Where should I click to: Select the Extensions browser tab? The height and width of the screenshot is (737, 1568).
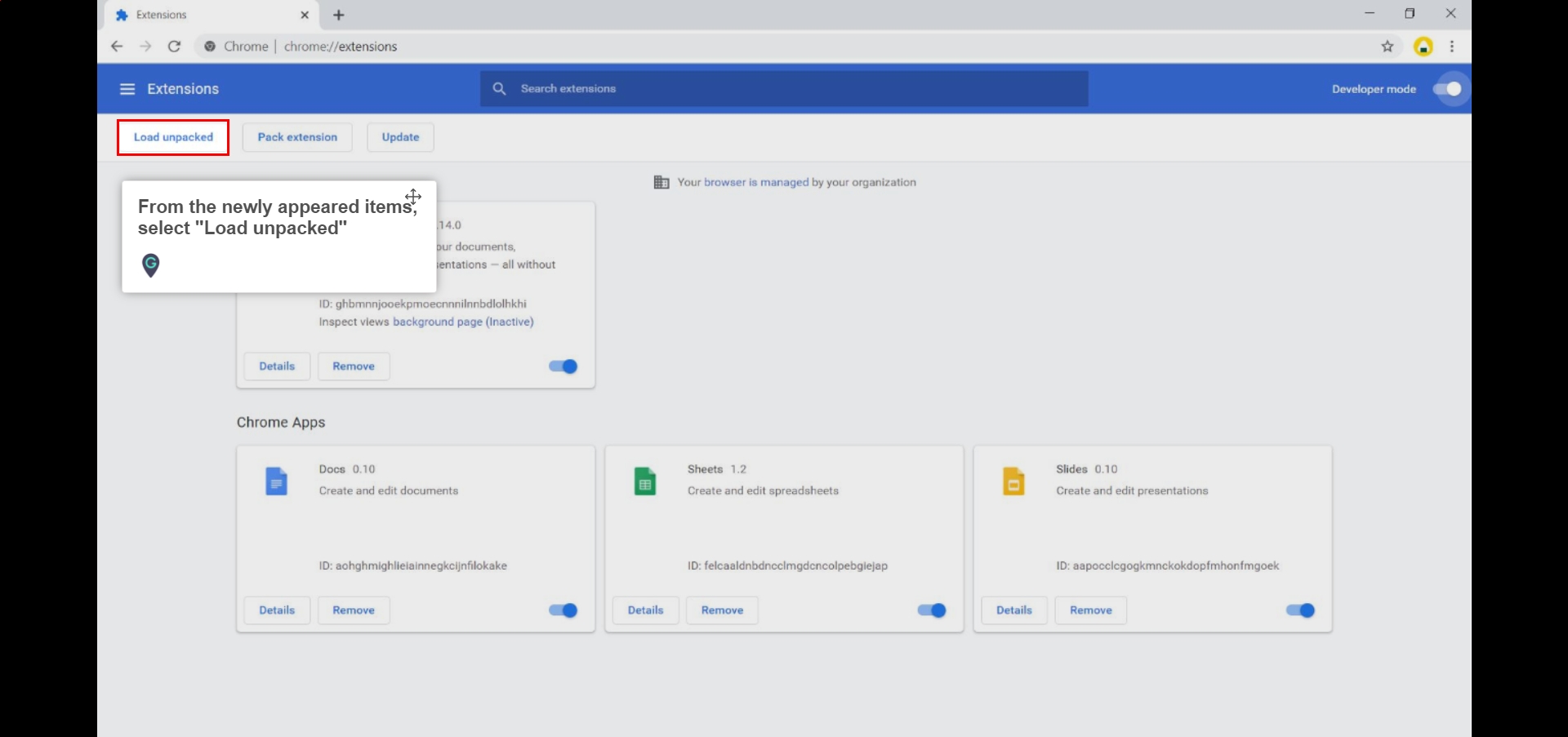coord(212,15)
